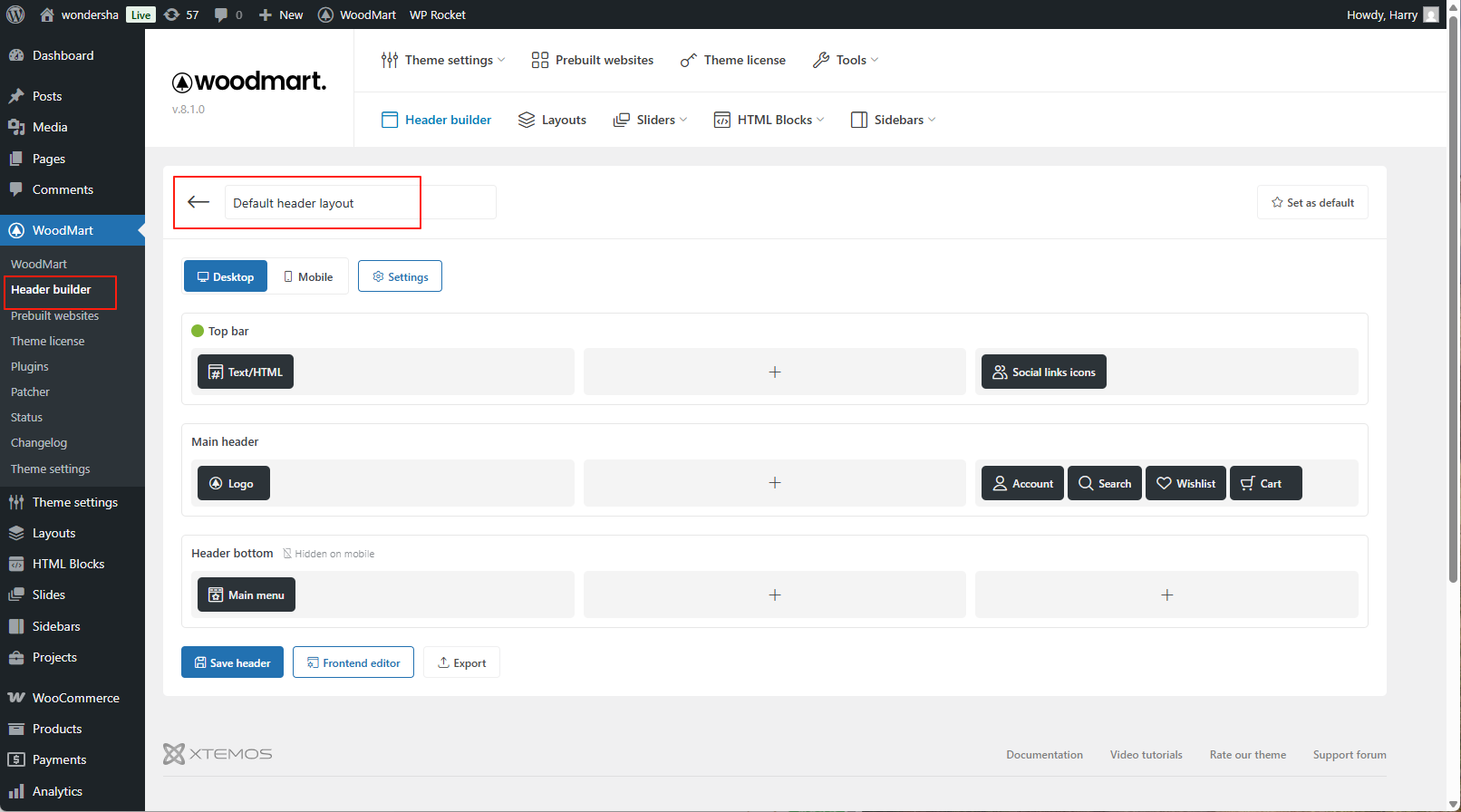
Task: Click the WordPress logo in the admin bar
Action: [15, 14]
